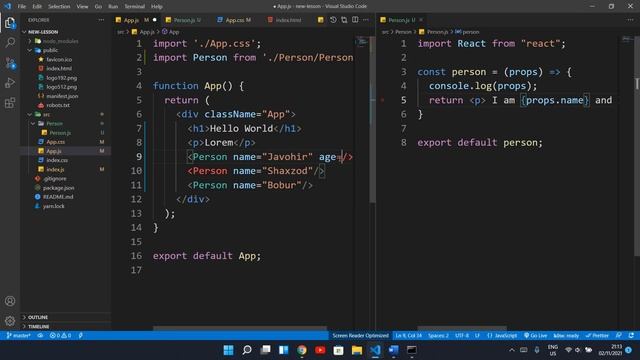Click the LF end-of-line indicator
Viewport: 640px width, 360px height.
pos(477,336)
